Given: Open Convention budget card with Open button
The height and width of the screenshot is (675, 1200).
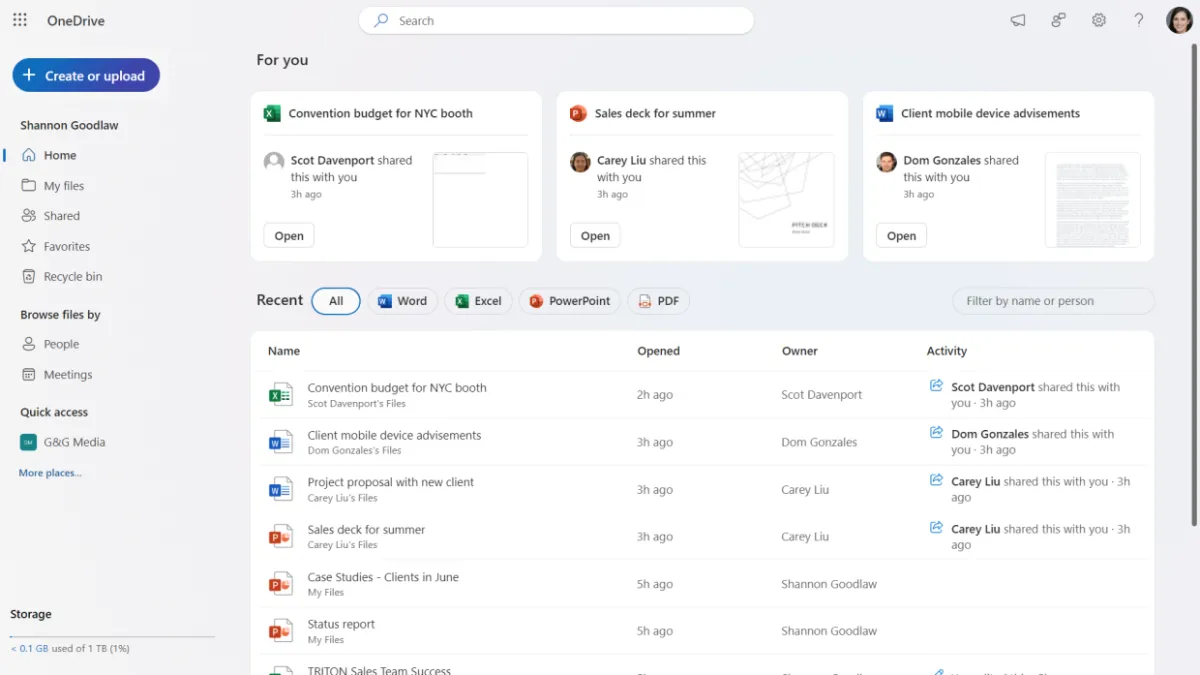Looking at the screenshot, I should pyautogui.click(x=289, y=236).
